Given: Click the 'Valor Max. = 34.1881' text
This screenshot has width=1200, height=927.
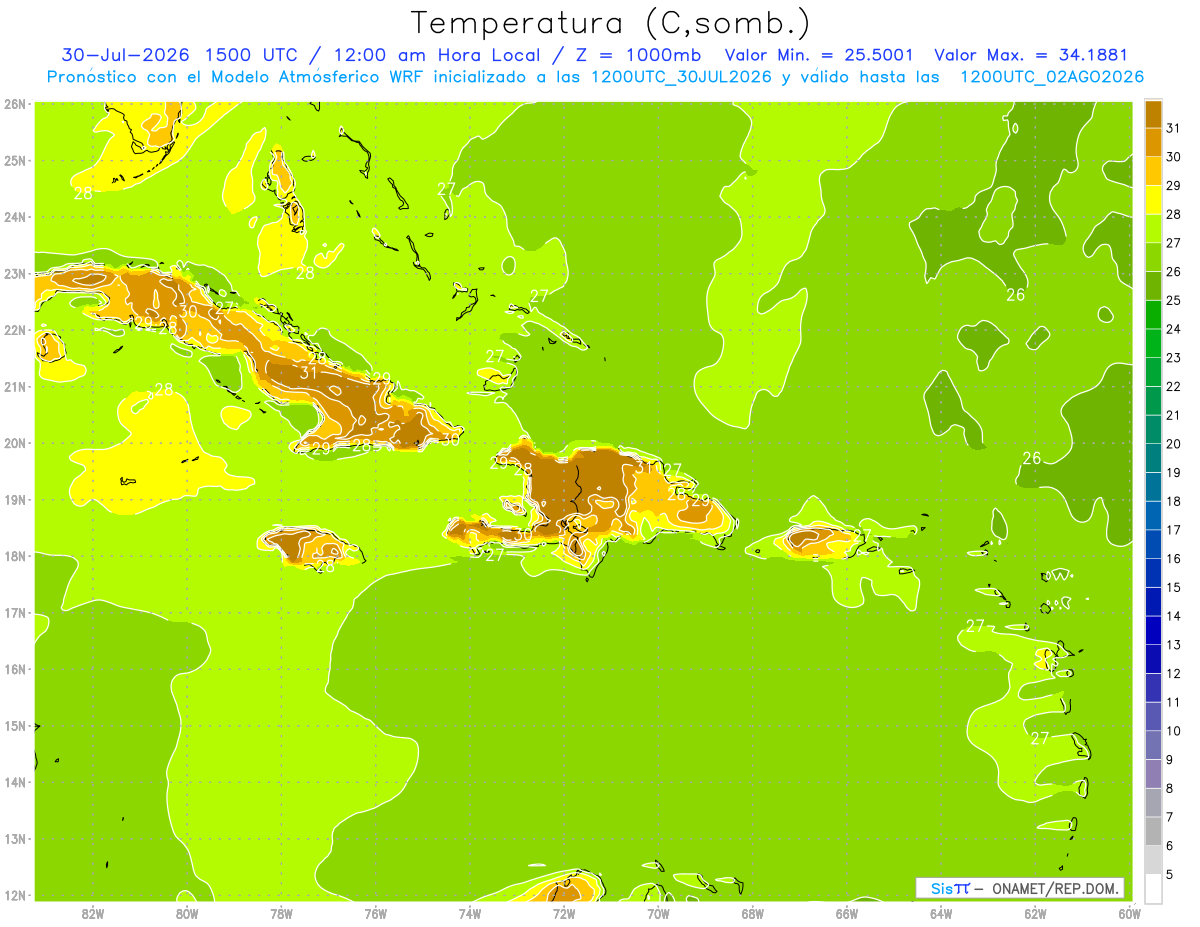Looking at the screenshot, I should (1030, 55).
